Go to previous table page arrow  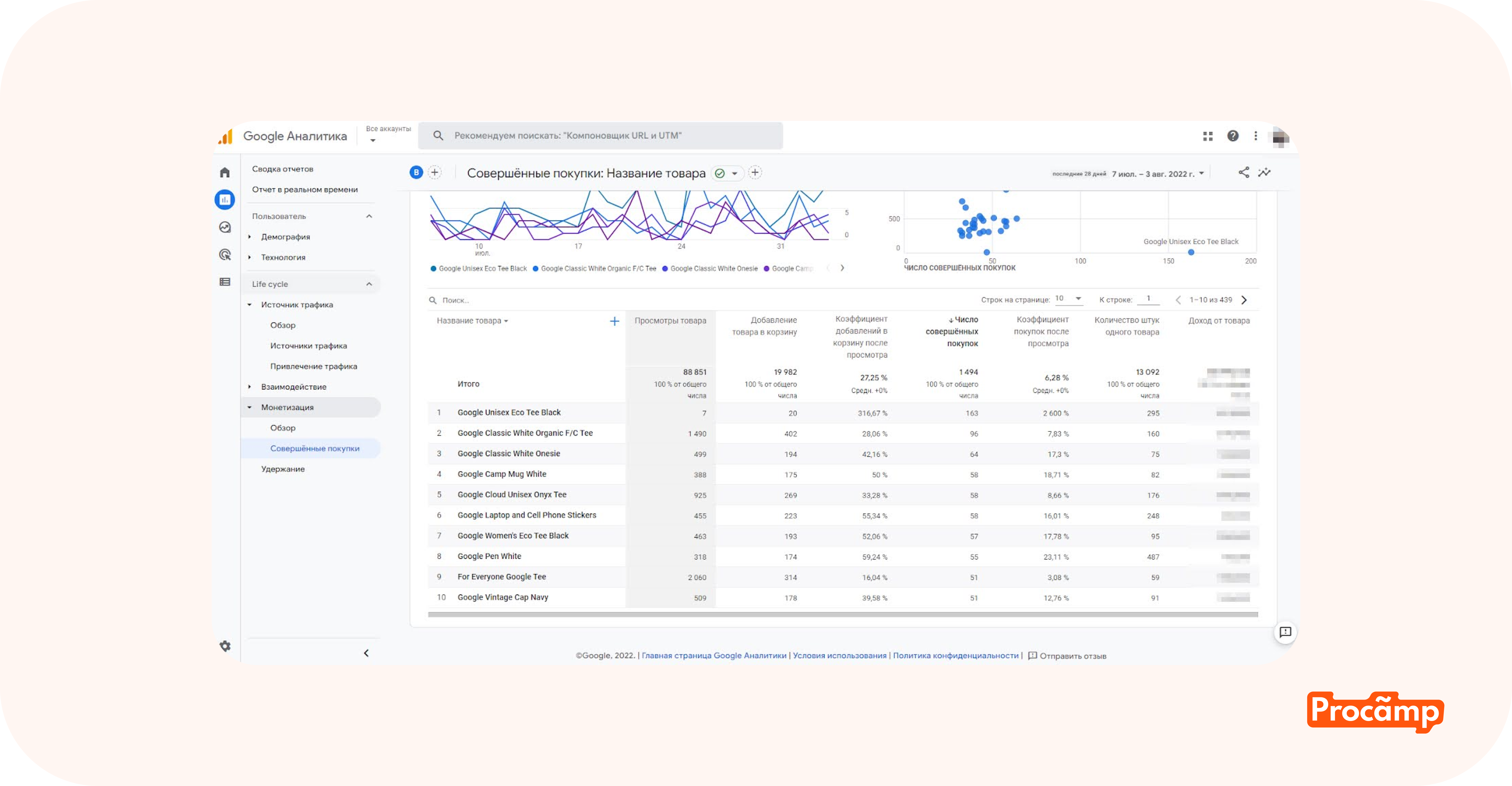pyautogui.click(x=1178, y=300)
